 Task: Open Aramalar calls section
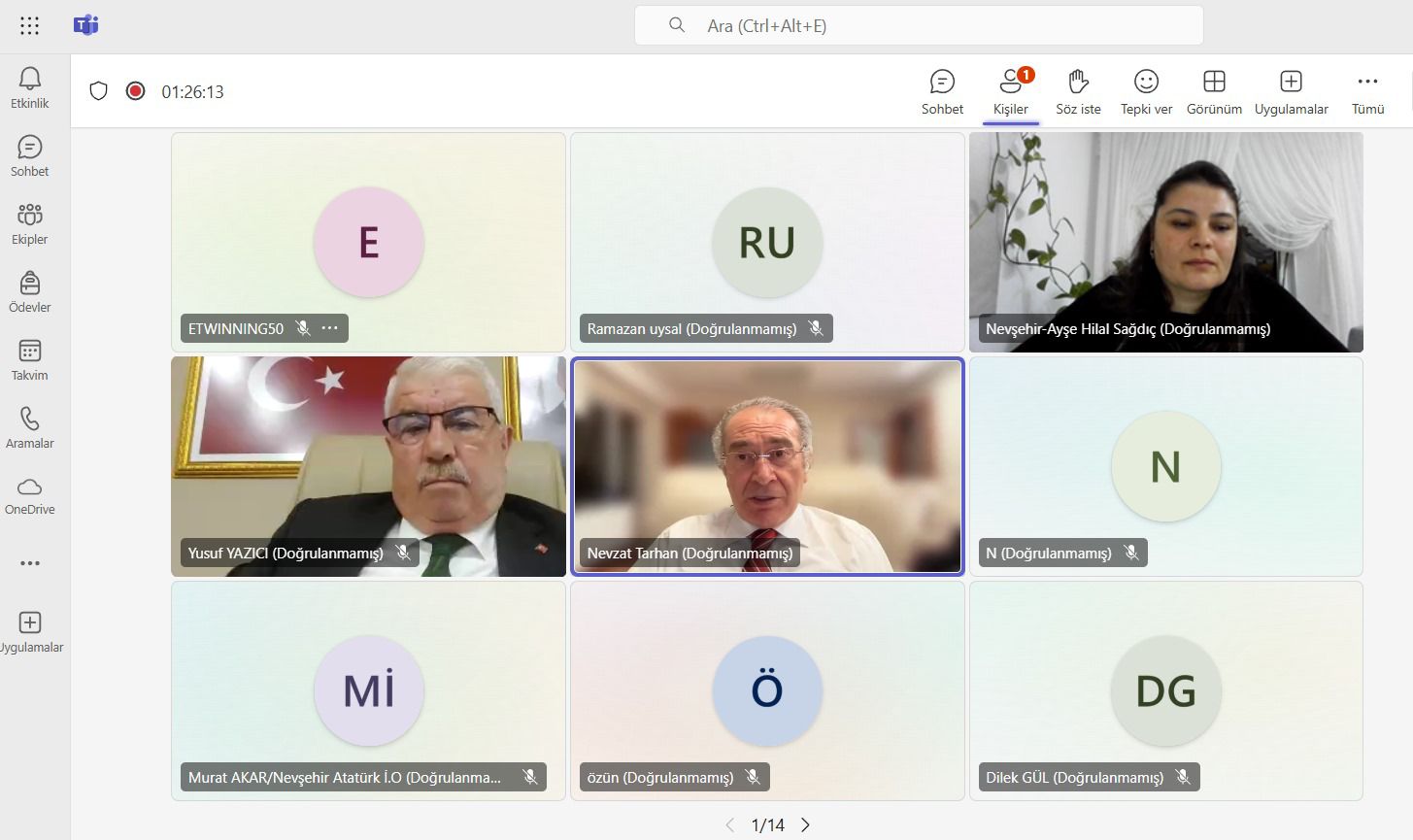pyautogui.click(x=30, y=427)
